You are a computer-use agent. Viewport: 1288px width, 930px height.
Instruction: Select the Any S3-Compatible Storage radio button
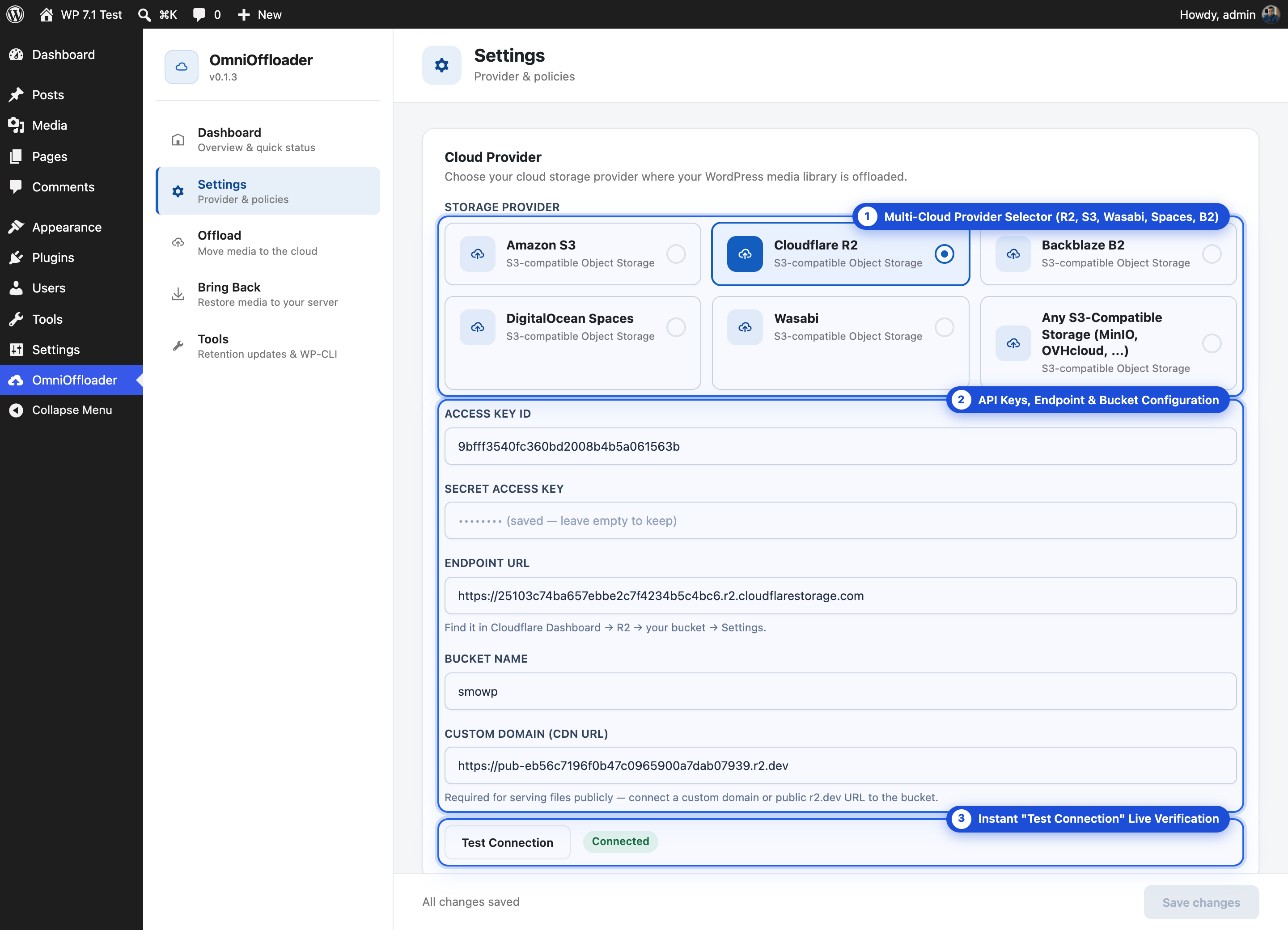pos(1212,343)
